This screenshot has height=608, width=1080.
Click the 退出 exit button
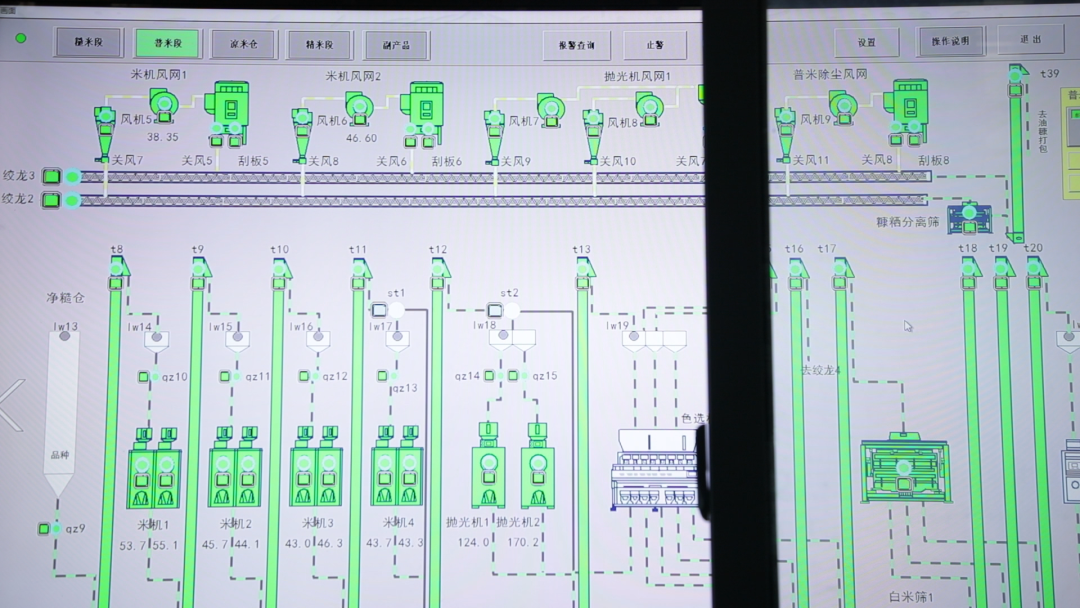click(1030, 39)
